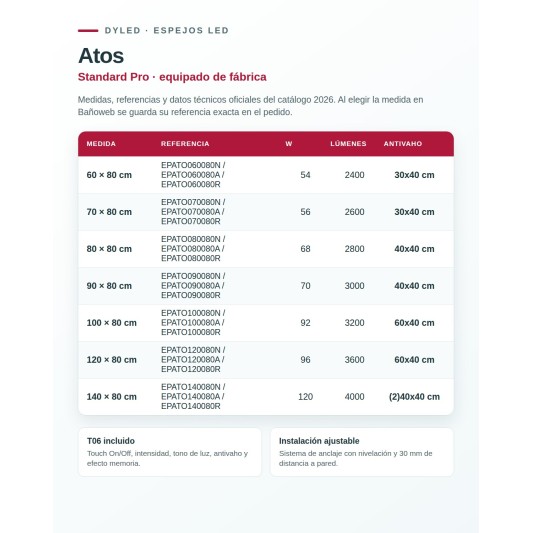This screenshot has height=533, width=533.
Task: Select the 70 × 80 cm measure
Action: (x=109, y=212)
